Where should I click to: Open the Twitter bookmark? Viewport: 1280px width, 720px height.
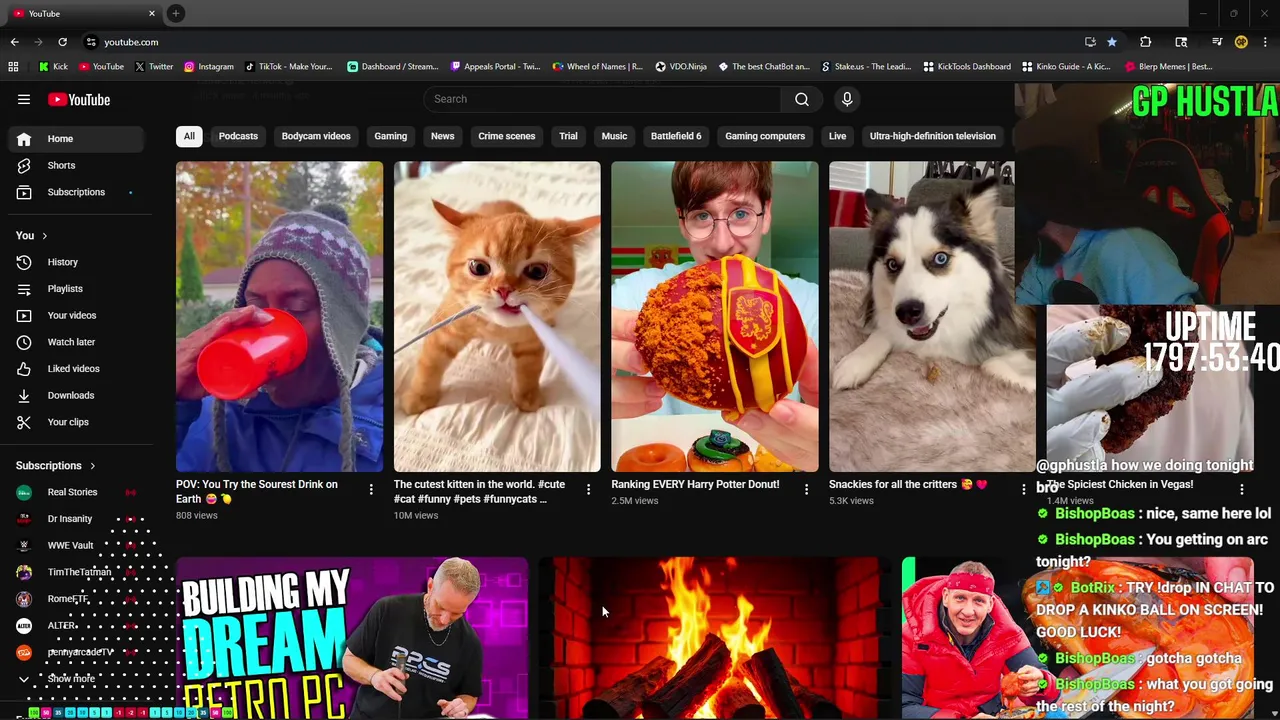154,67
